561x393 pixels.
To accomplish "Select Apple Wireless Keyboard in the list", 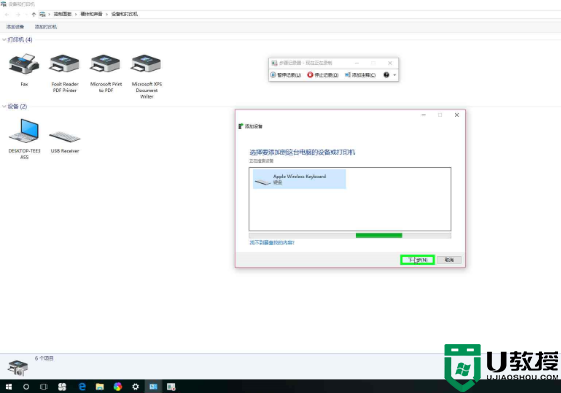I will [299, 179].
